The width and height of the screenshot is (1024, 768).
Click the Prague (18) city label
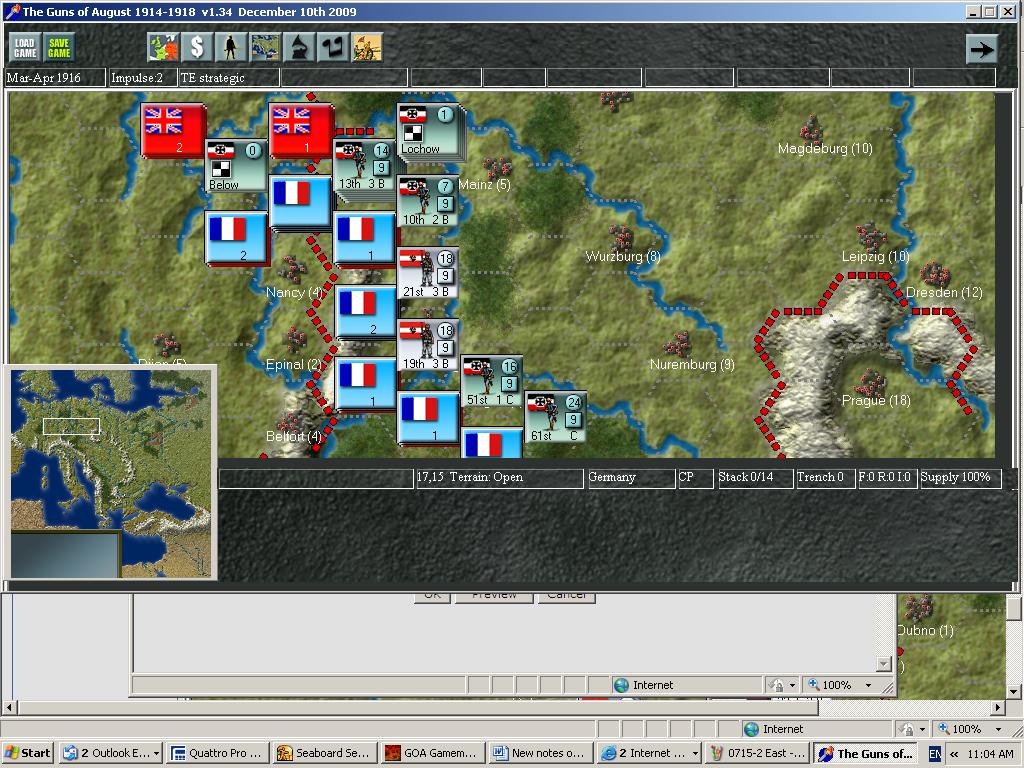876,400
